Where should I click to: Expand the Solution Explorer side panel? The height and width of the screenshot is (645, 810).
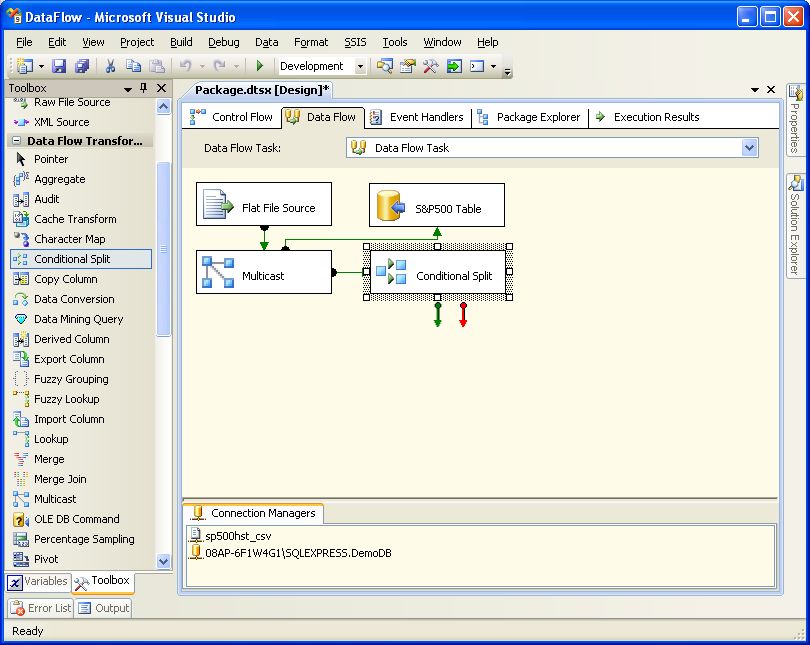pos(796,226)
